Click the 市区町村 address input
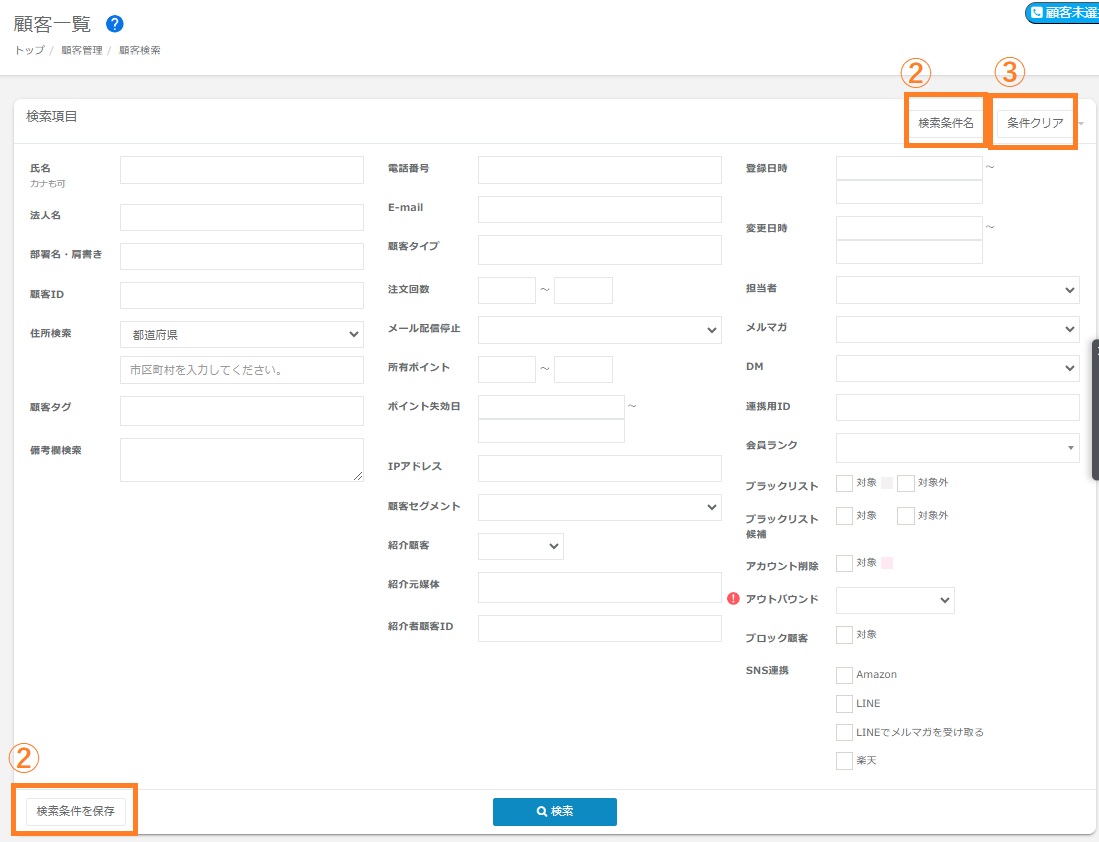Image resolution: width=1099 pixels, height=842 pixels. pyautogui.click(x=242, y=370)
